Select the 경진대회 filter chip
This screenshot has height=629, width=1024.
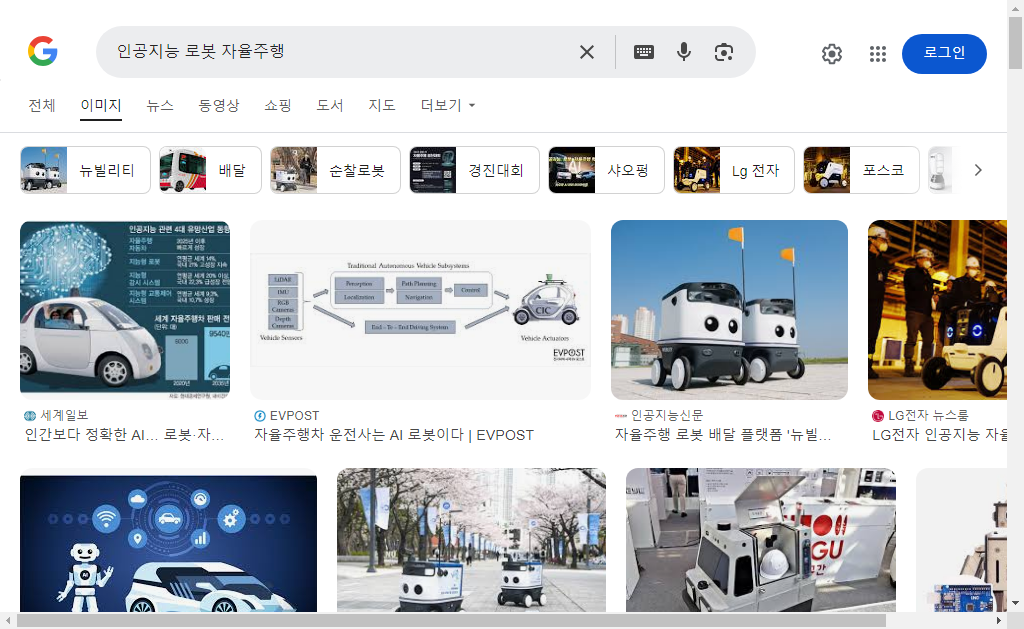coord(474,170)
